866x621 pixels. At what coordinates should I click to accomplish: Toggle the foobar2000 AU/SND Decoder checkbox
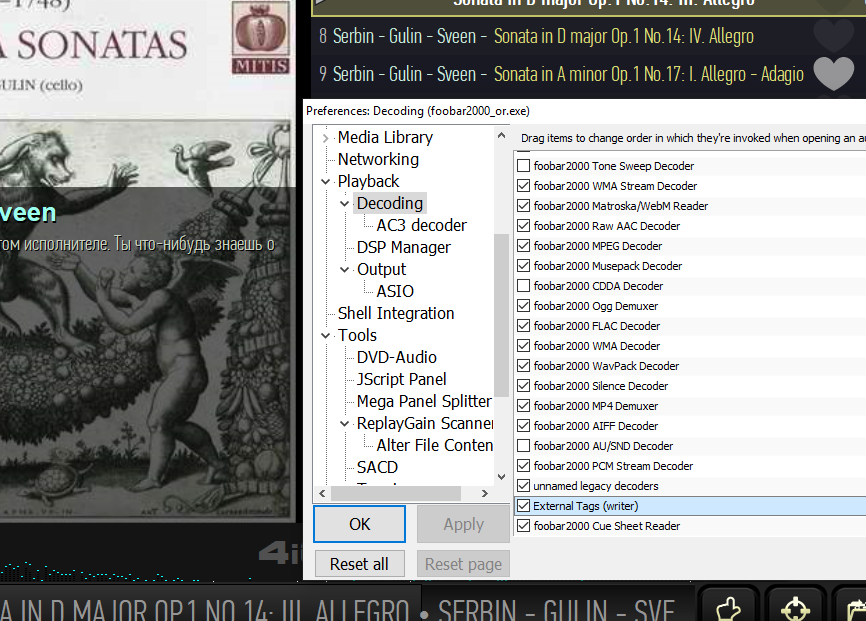click(x=523, y=446)
